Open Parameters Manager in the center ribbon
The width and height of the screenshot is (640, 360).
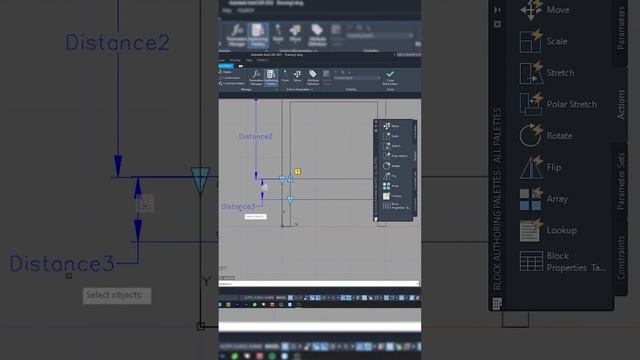tap(256, 78)
